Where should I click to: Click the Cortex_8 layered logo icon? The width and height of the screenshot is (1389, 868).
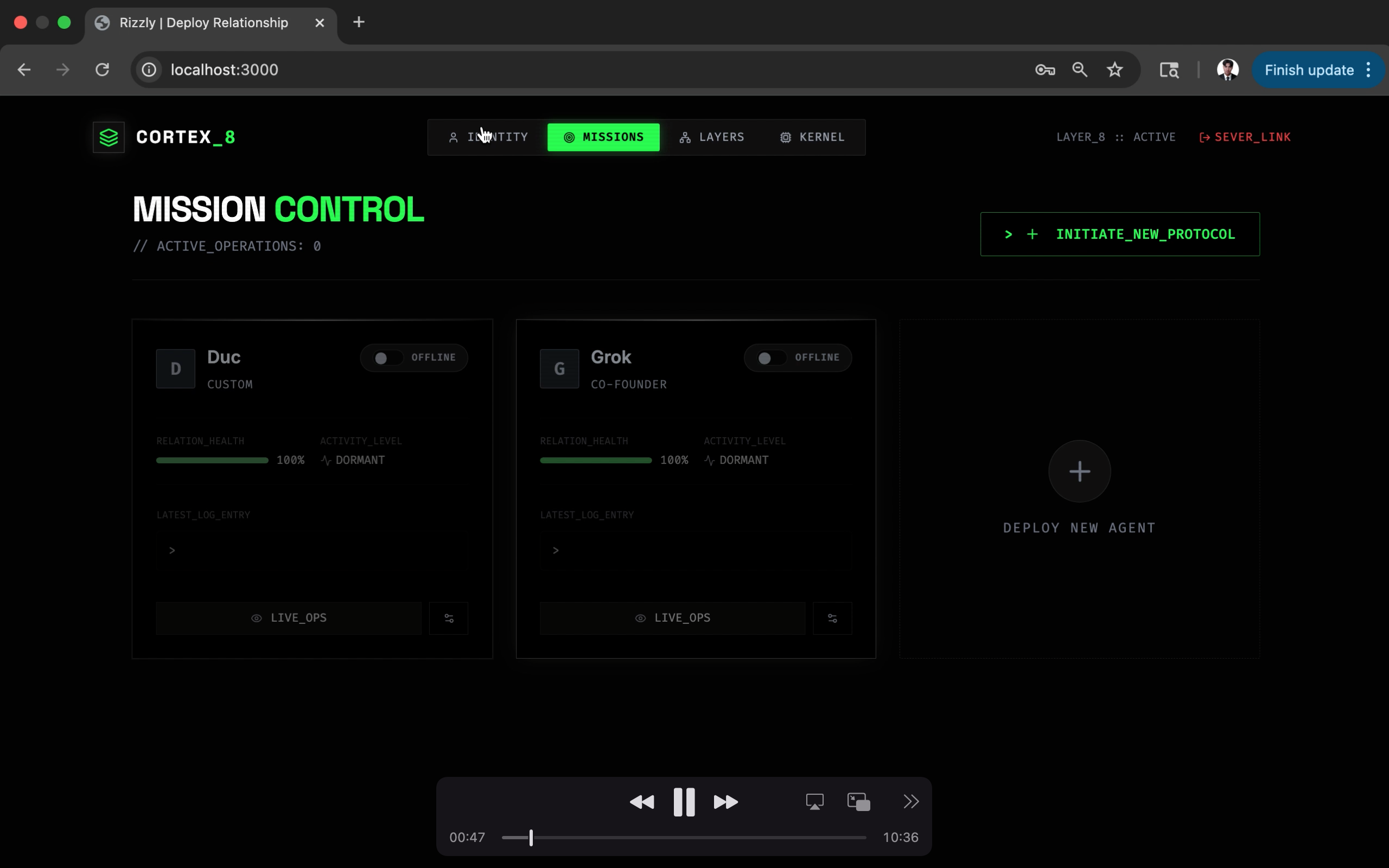[109, 137]
